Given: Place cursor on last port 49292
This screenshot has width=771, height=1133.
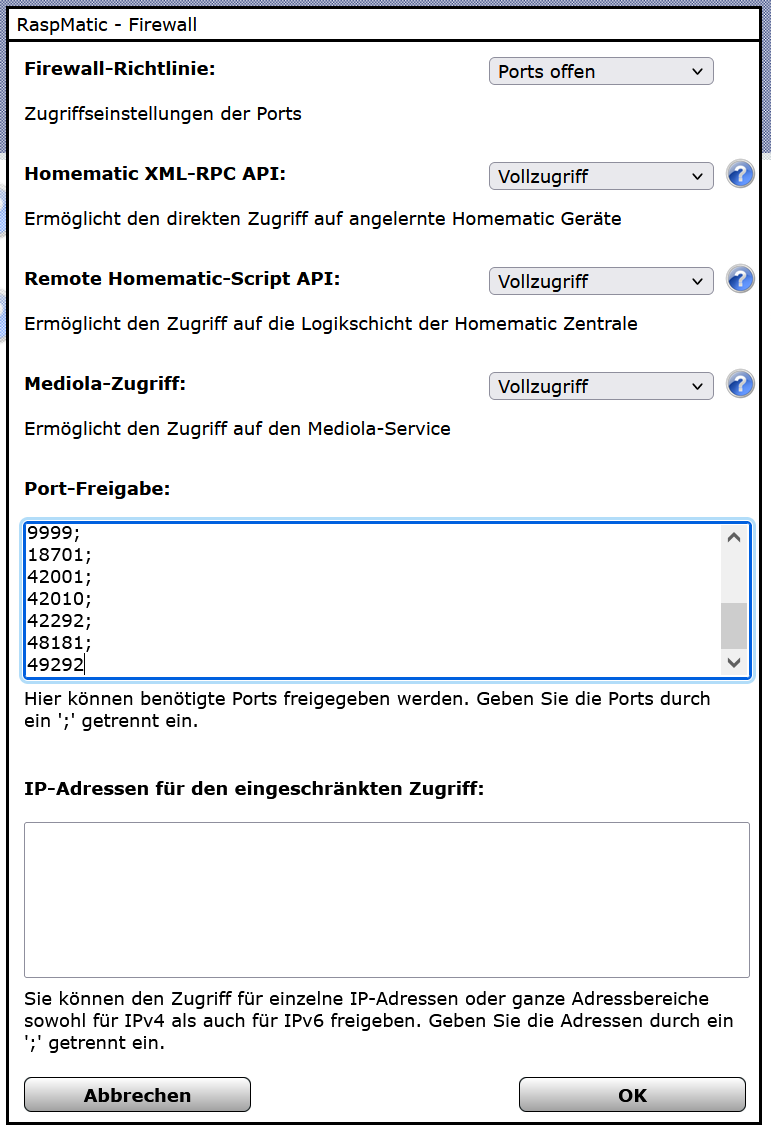Looking at the screenshot, I should (x=57, y=665).
